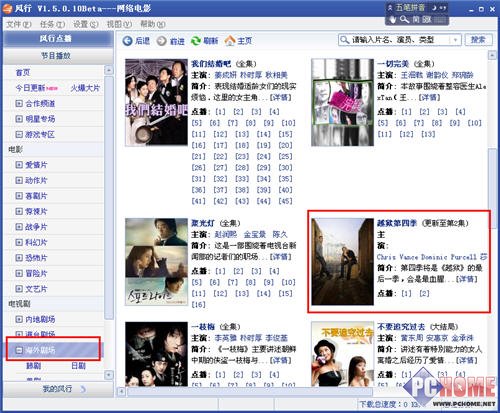Click the green 刷新 refresh icon

click(x=196, y=41)
